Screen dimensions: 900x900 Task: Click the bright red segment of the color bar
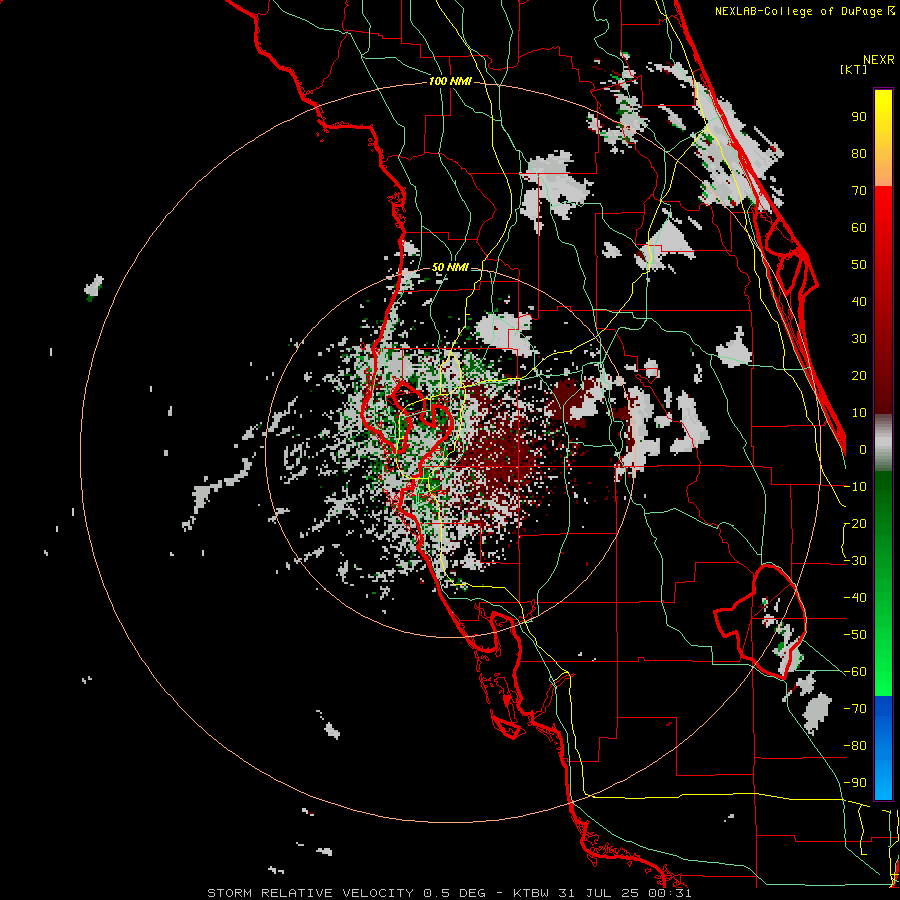[883, 210]
